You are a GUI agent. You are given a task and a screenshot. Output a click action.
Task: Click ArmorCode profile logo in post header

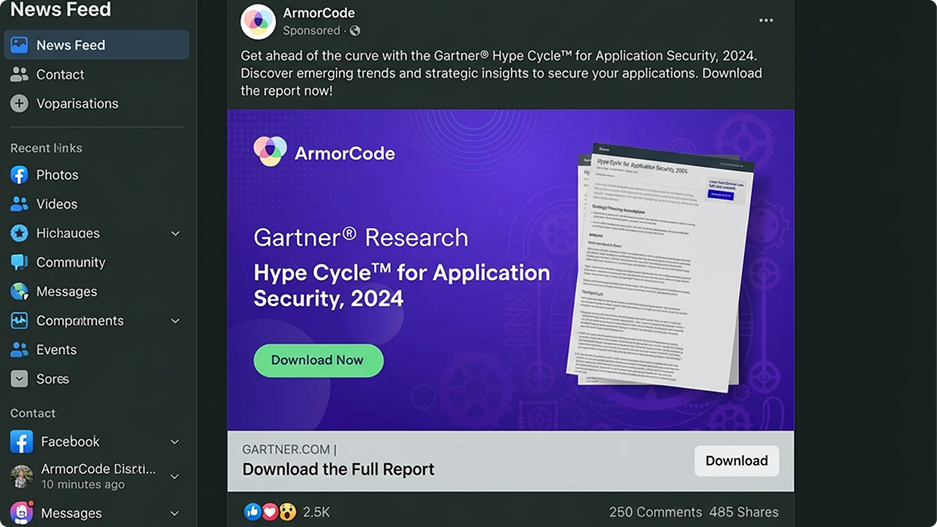pyautogui.click(x=258, y=22)
